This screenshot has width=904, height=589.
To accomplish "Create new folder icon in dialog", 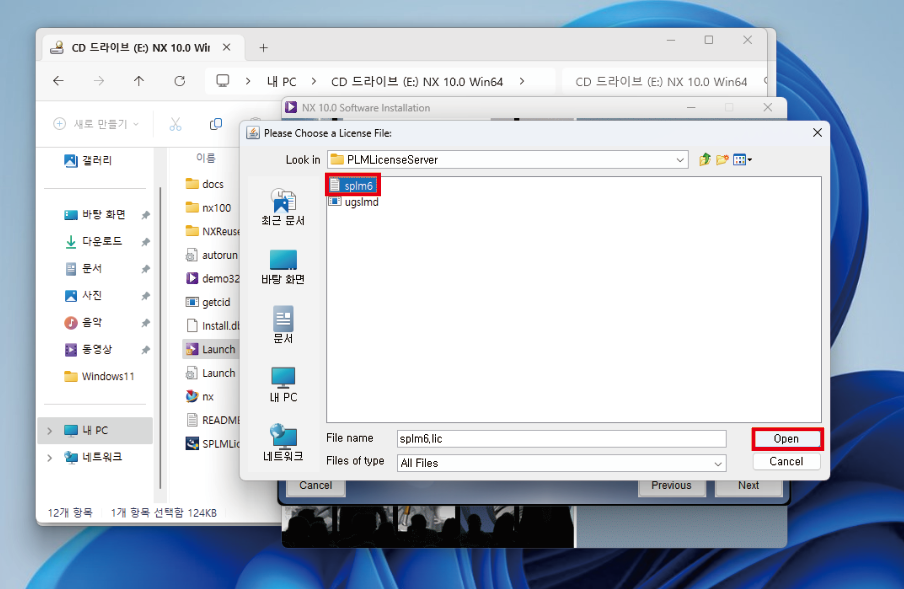I will 722,160.
